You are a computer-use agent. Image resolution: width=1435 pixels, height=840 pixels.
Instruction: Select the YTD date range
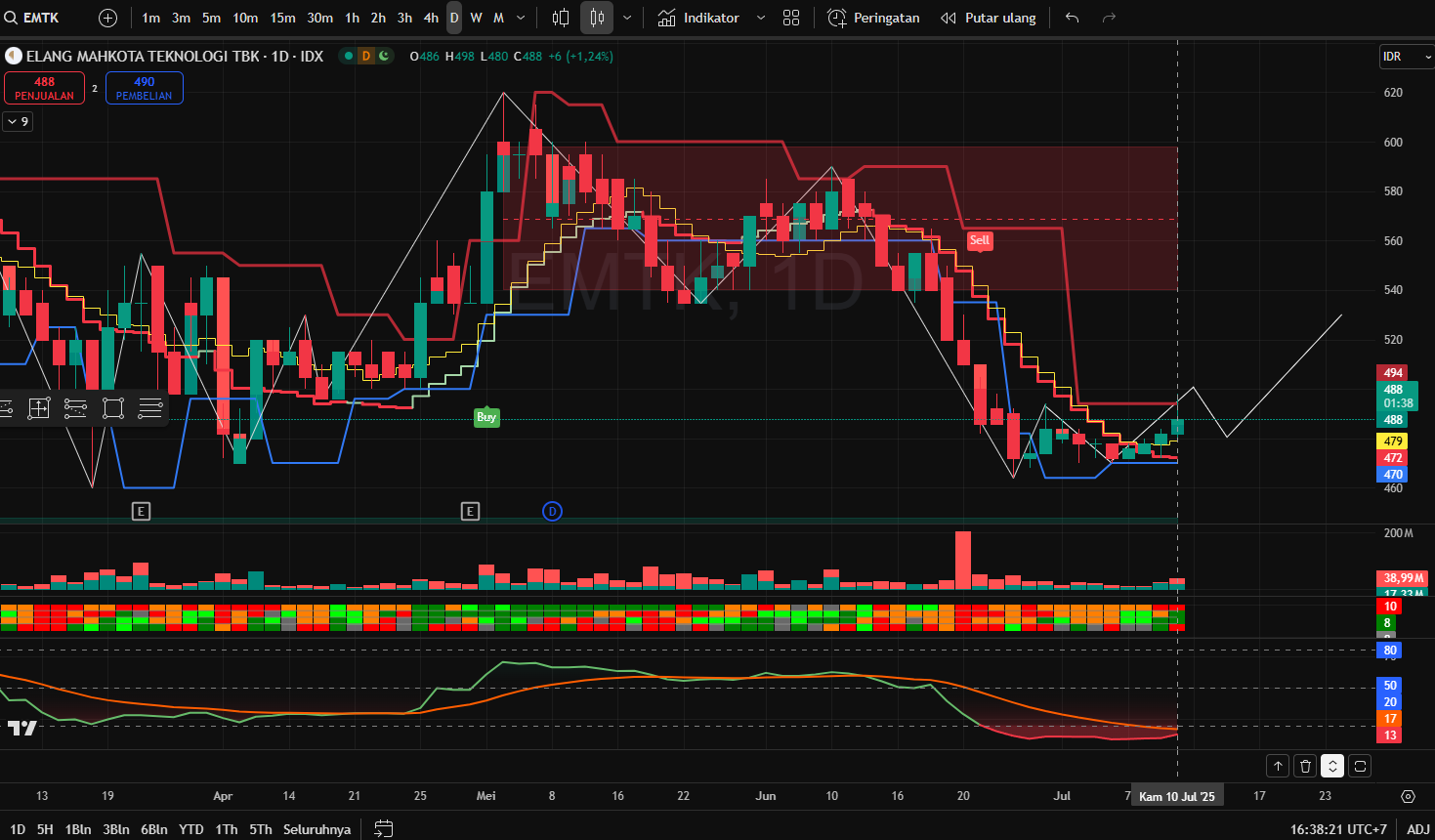coord(191,828)
